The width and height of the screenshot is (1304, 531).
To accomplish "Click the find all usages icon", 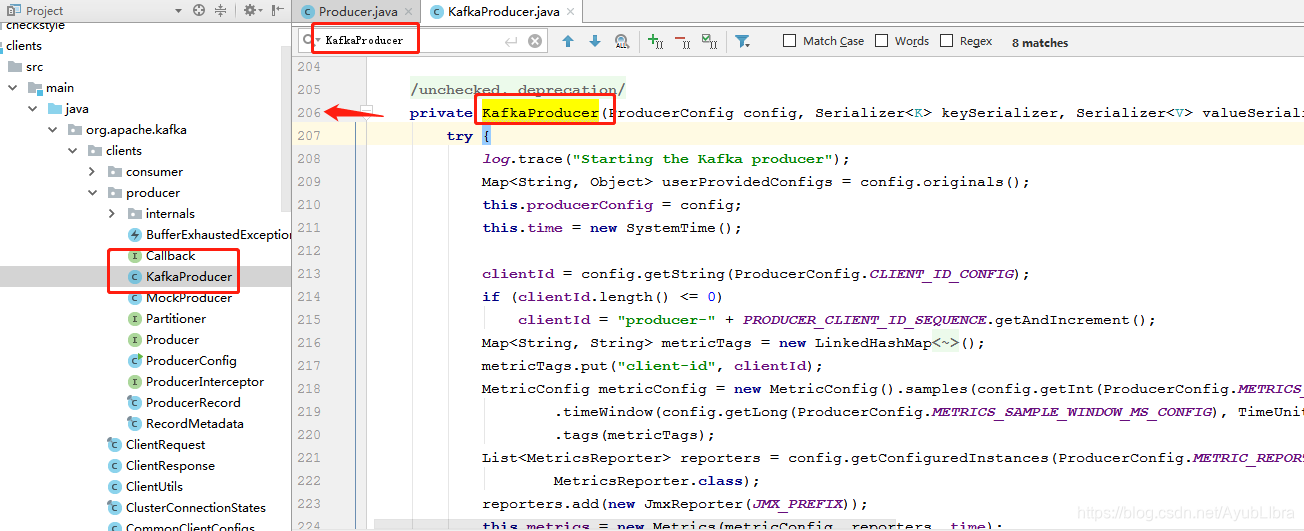I will pos(622,41).
